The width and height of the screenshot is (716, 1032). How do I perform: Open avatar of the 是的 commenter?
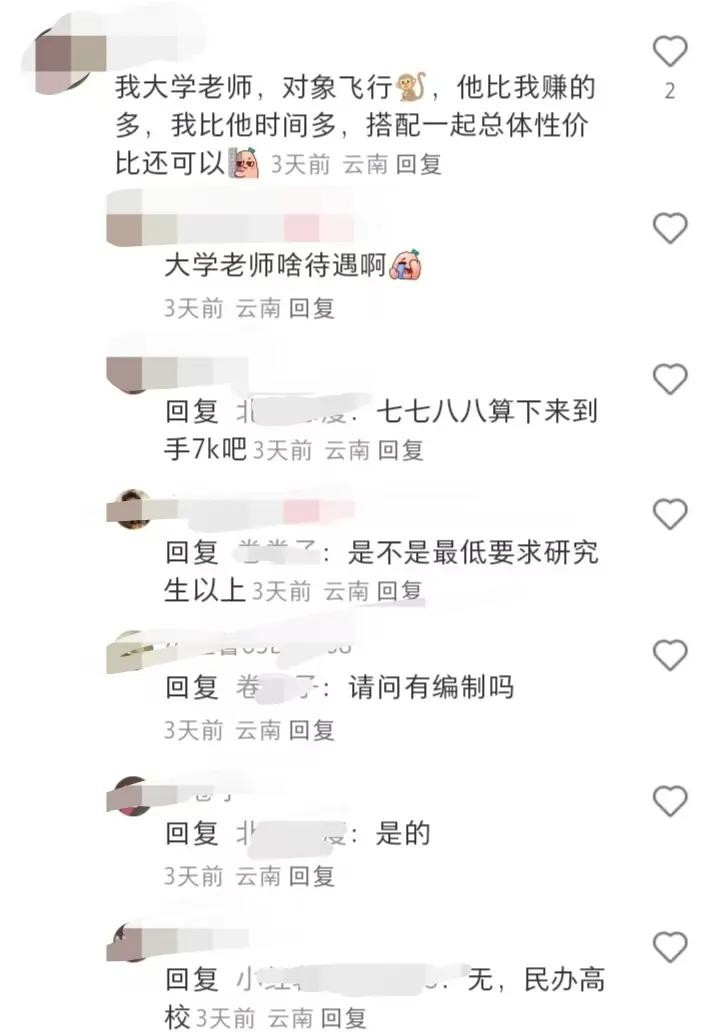tap(133, 795)
